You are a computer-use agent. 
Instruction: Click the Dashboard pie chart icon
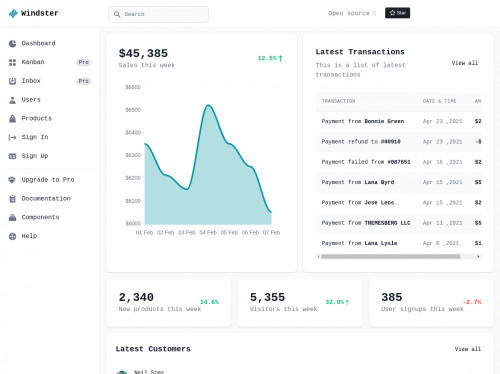12,44
